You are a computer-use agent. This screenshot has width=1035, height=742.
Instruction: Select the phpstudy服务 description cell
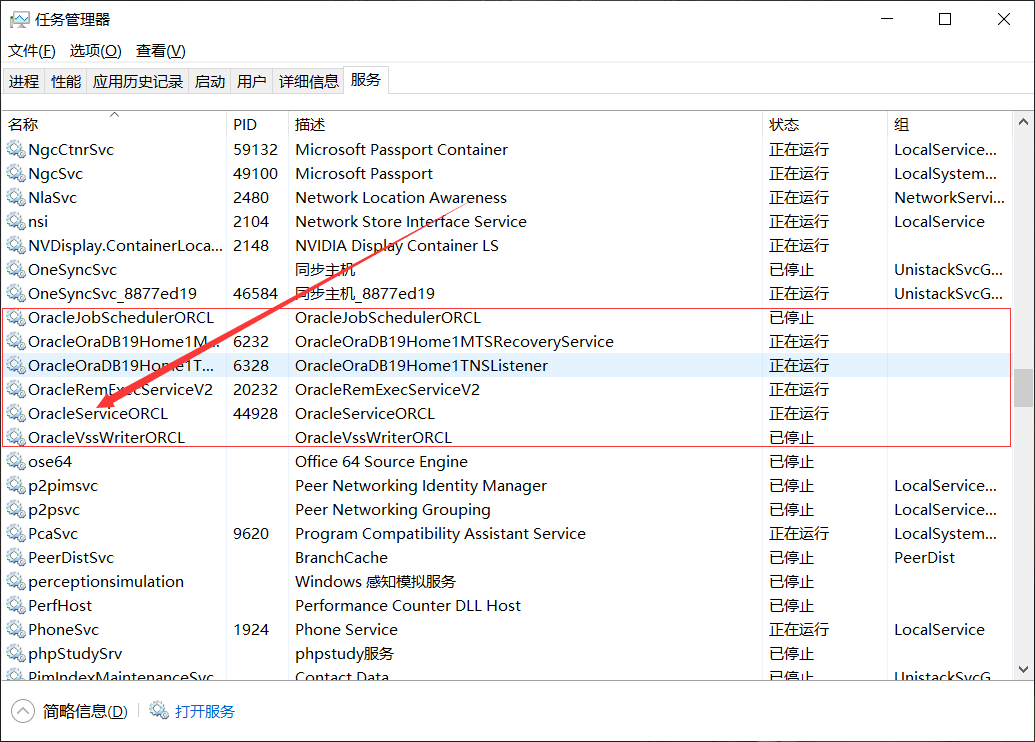pyautogui.click(x=344, y=654)
